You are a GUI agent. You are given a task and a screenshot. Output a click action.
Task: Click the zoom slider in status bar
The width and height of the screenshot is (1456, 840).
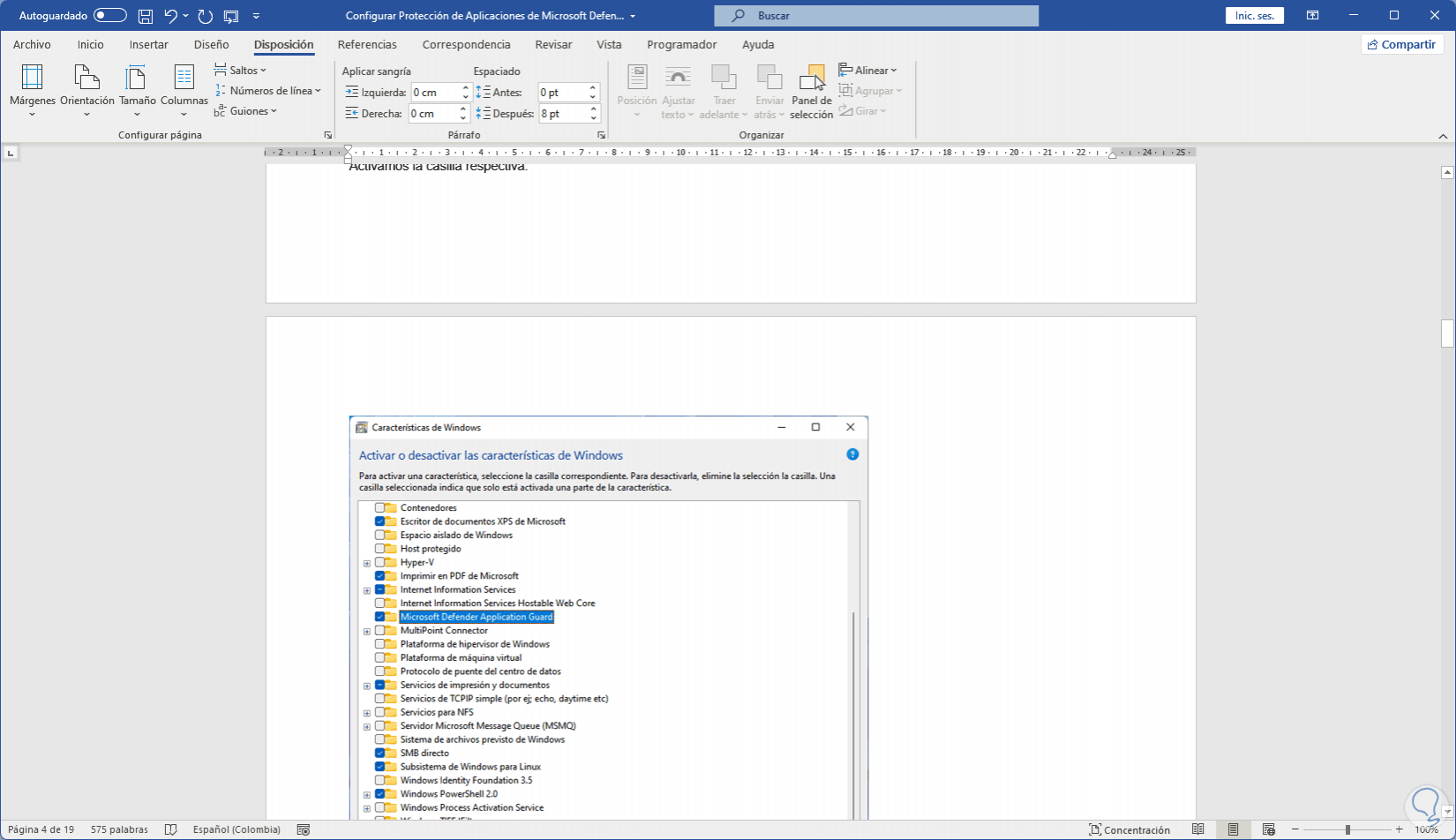[x=1347, y=829]
